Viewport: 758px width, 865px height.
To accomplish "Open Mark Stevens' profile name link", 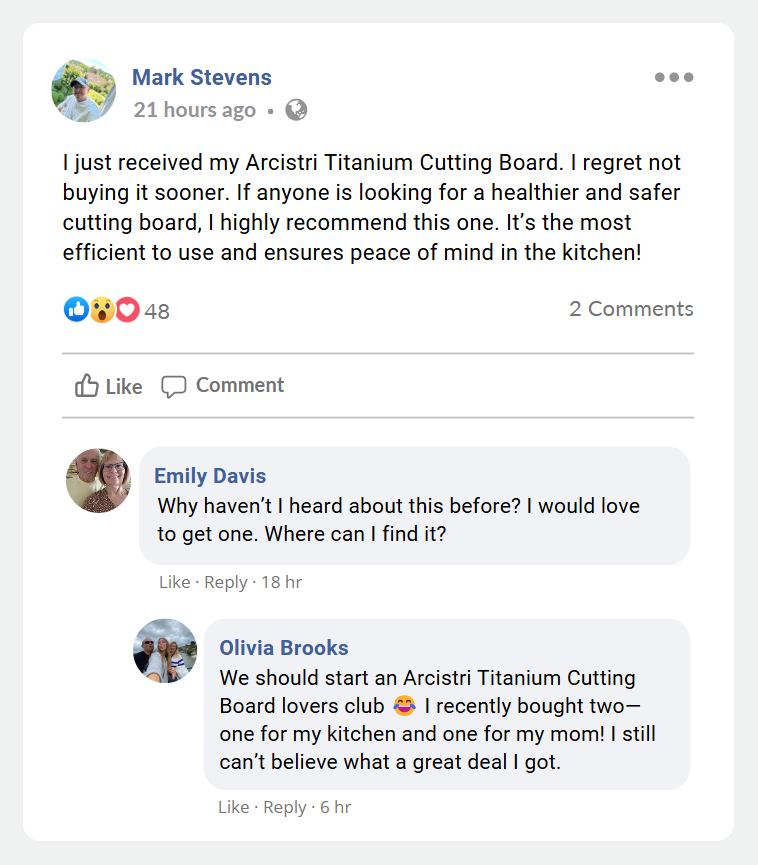I will 202,77.
